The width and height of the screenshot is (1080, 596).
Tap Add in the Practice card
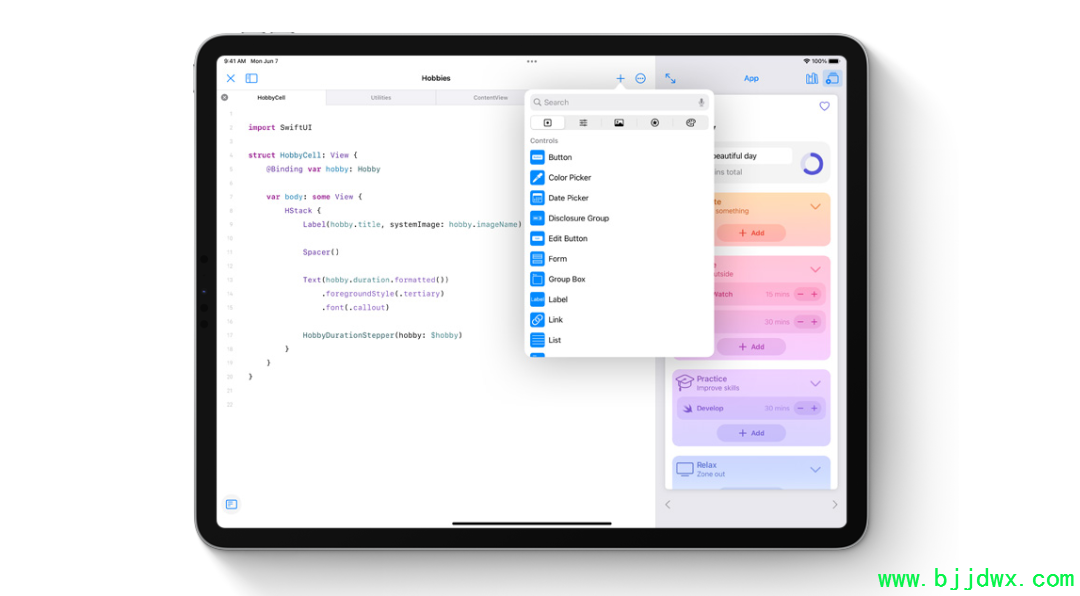(x=751, y=433)
